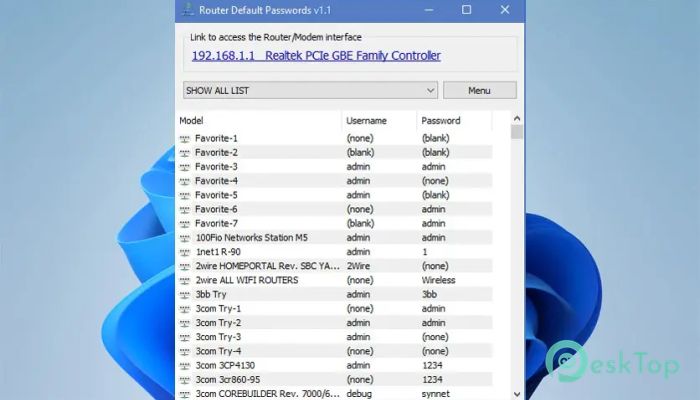Click password 1 in 1net1 R-90 row
The image size is (700, 400).
(425, 252)
